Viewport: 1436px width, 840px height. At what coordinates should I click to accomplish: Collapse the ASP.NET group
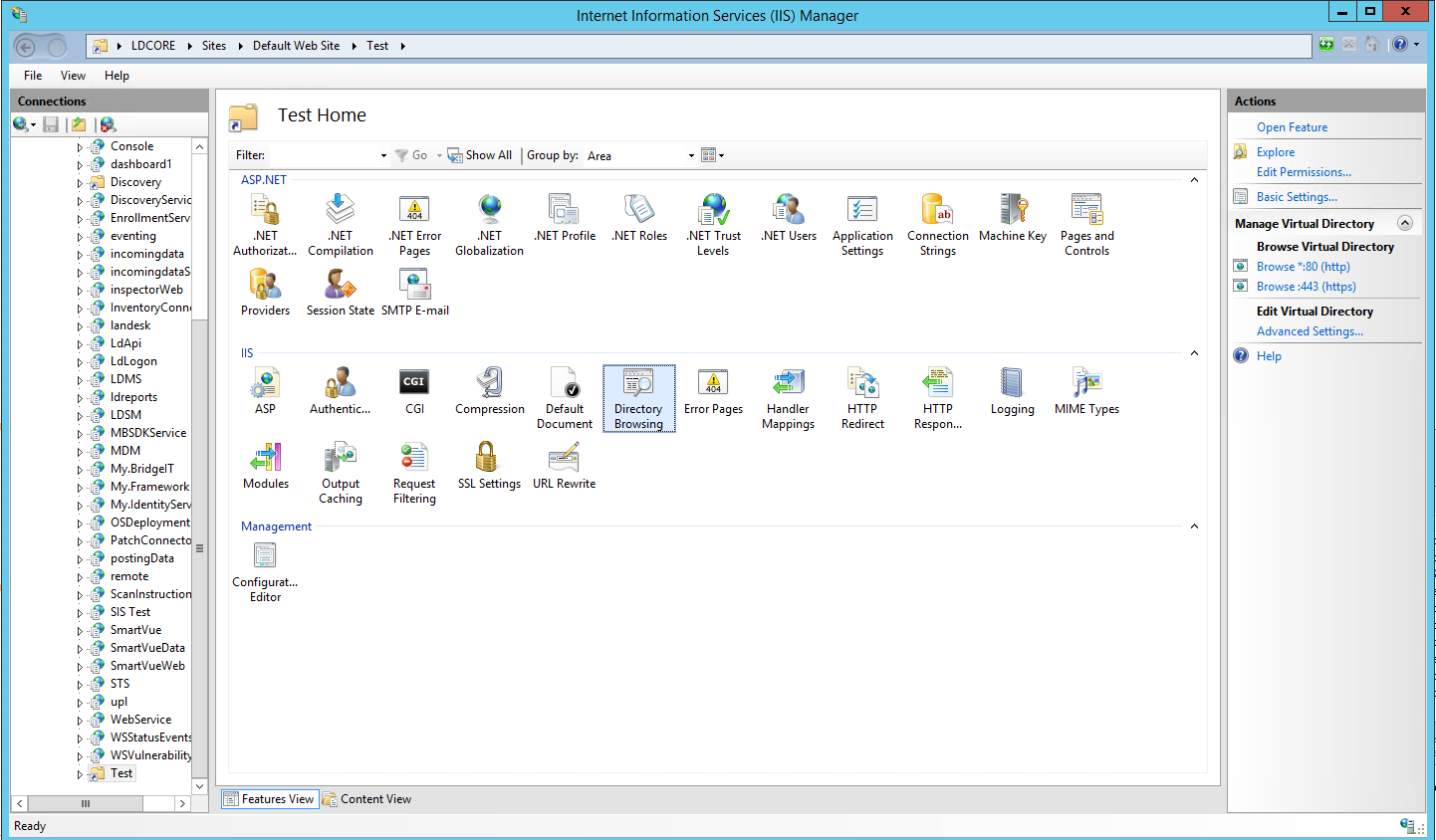pos(1194,180)
